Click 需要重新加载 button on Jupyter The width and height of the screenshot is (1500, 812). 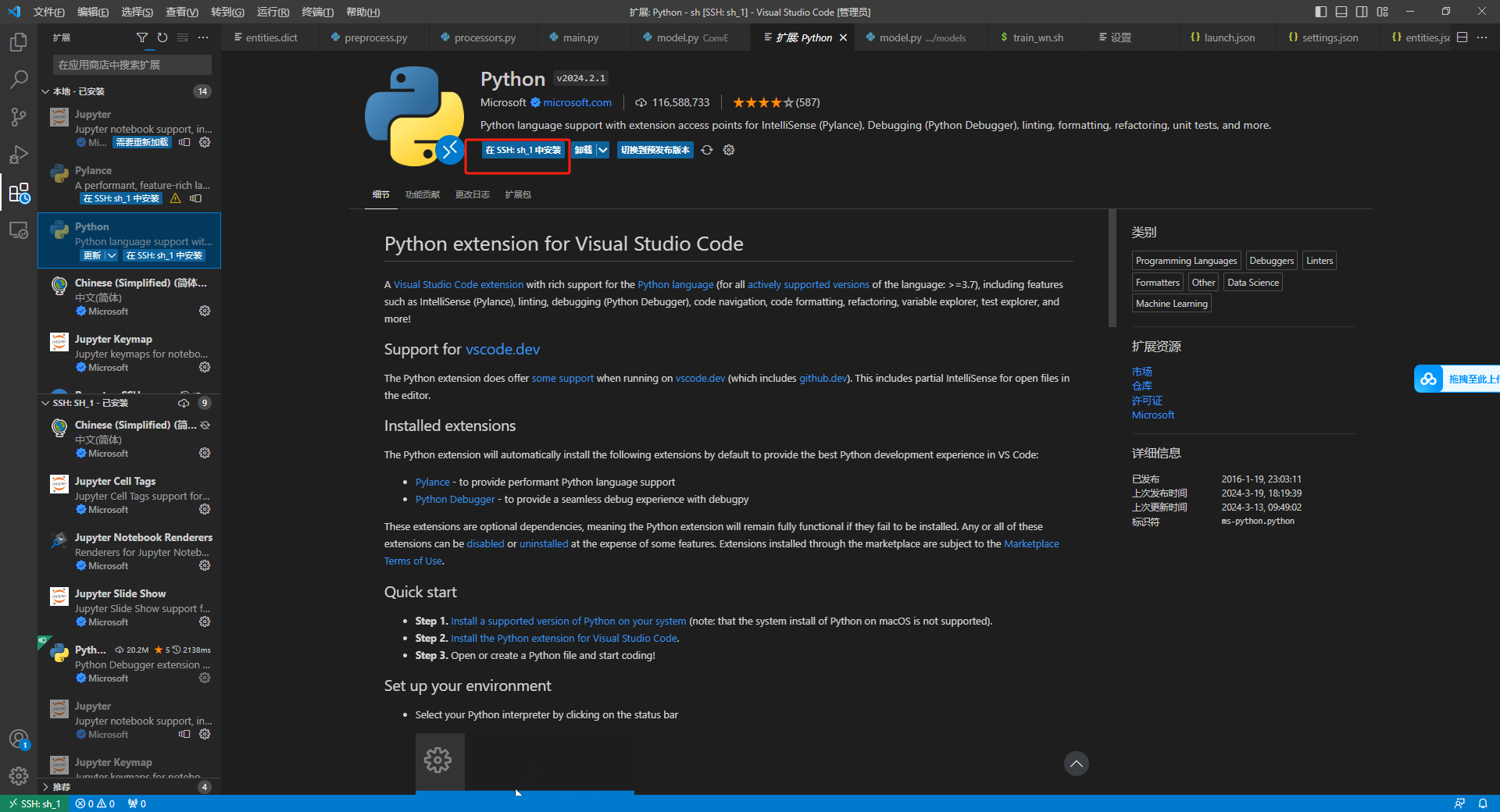pos(142,142)
